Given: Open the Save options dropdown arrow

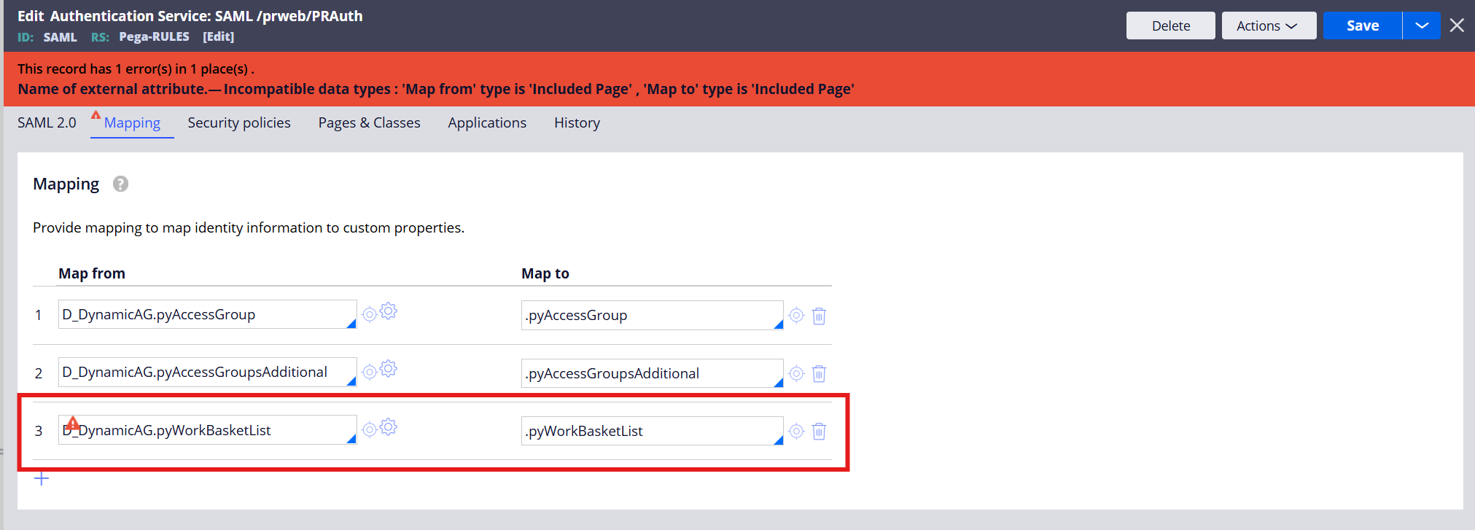Looking at the screenshot, I should (x=1421, y=26).
